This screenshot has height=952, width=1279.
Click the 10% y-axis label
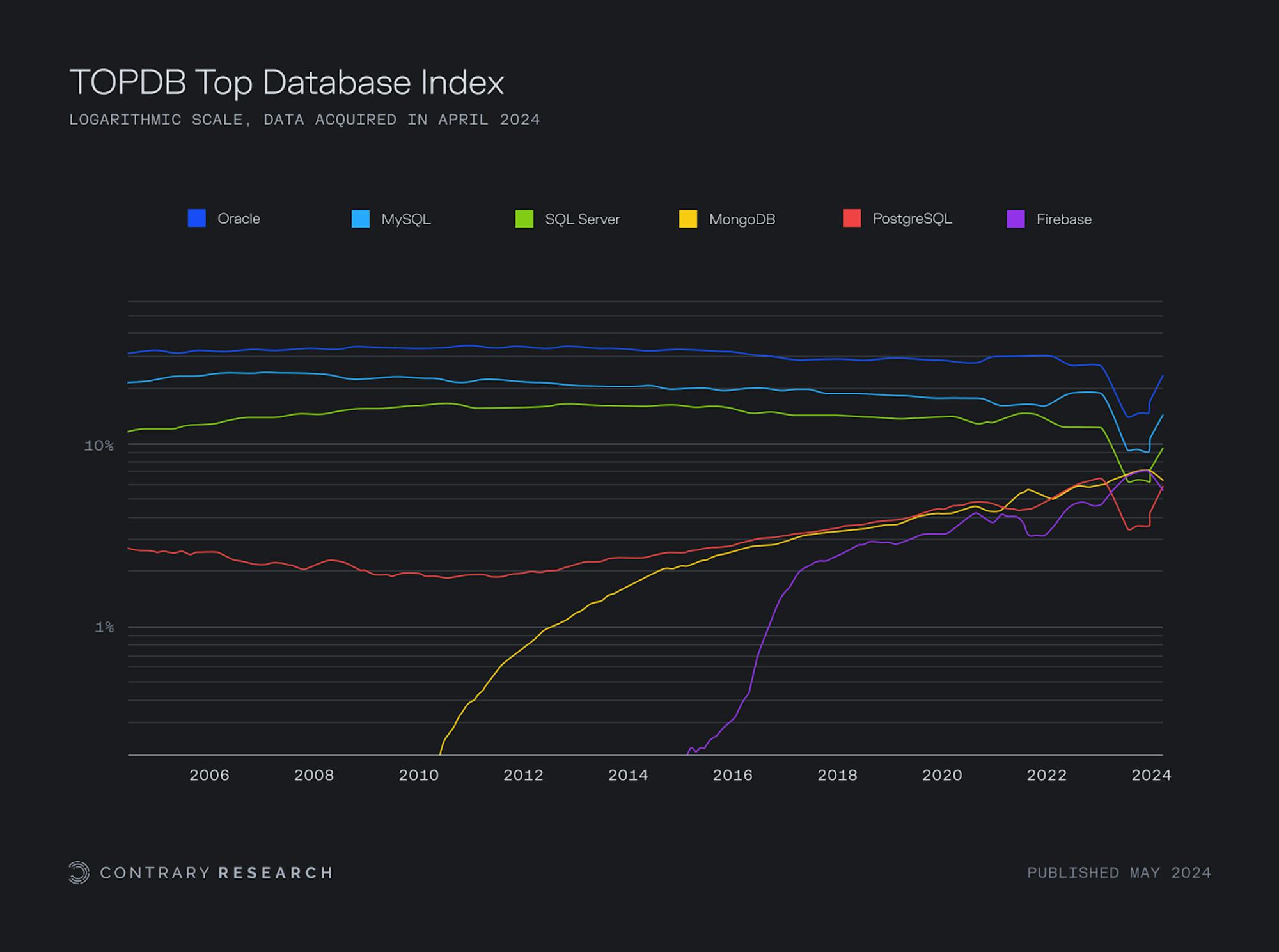coord(99,446)
